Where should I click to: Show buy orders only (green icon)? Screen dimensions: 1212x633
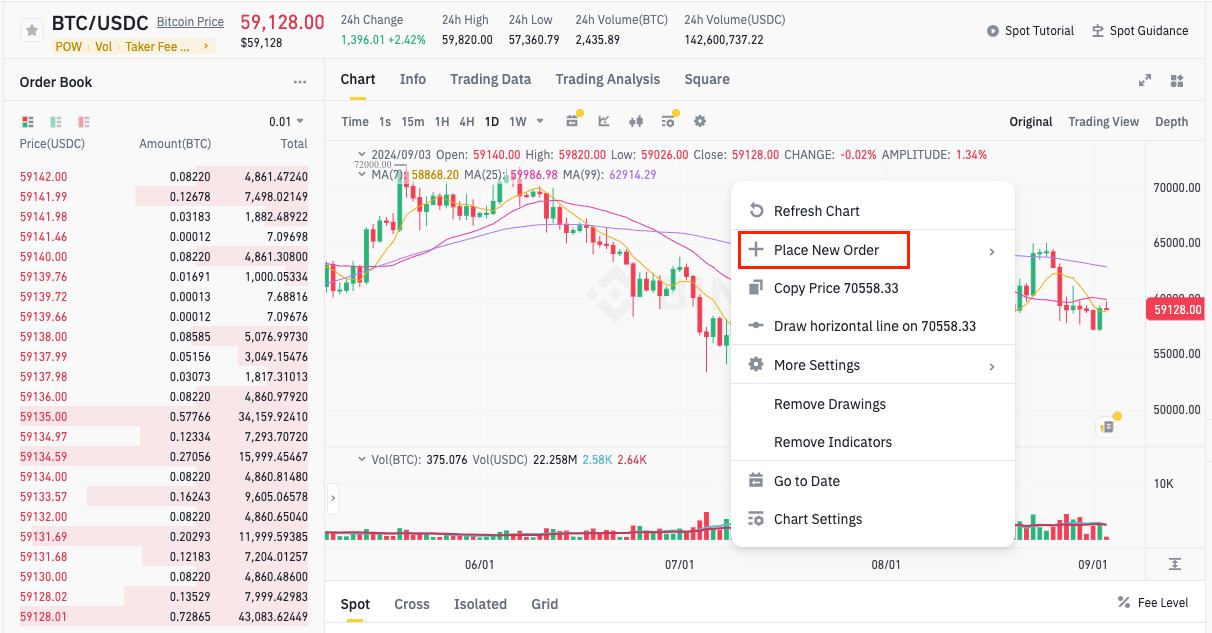pyautogui.click(x=56, y=122)
